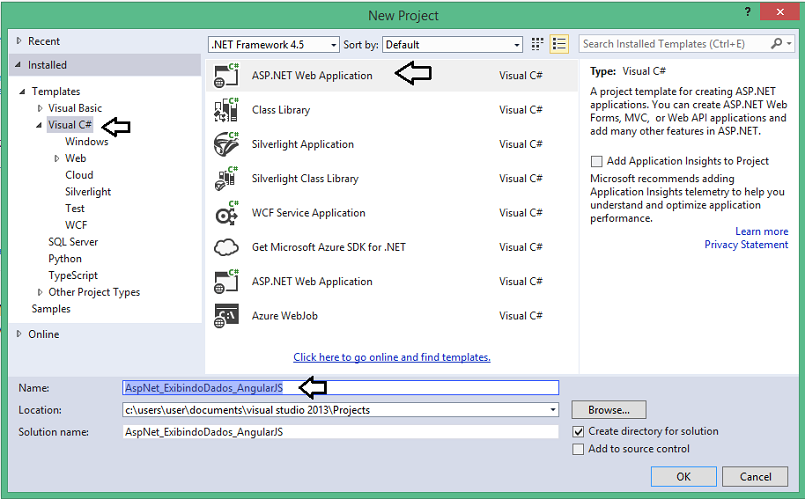The height and width of the screenshot is (499, 805).
Task: Select WCF Service Application template row
Action: coord(392,213)
